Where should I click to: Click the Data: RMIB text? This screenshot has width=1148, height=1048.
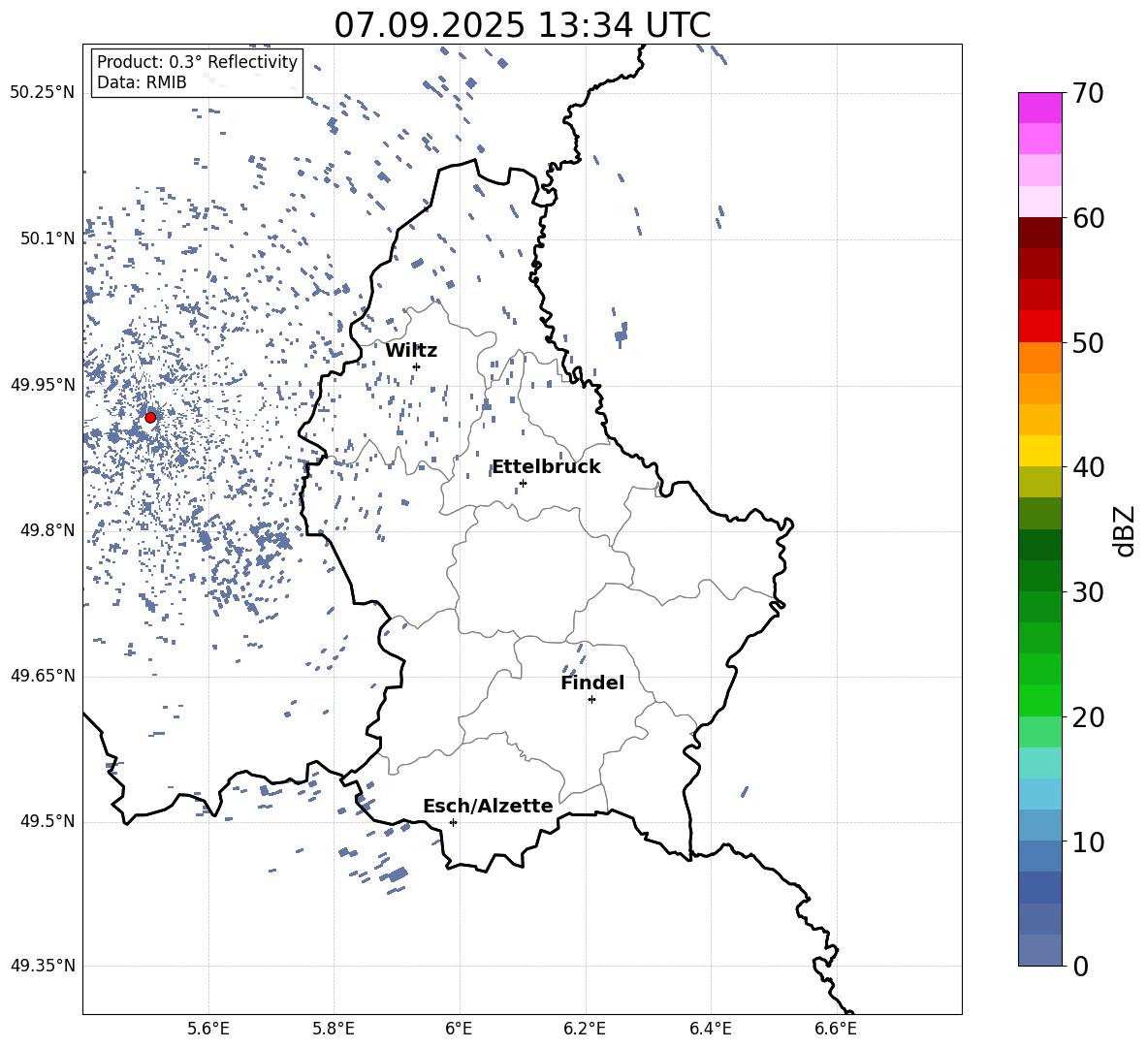click(x=142, y=82)
